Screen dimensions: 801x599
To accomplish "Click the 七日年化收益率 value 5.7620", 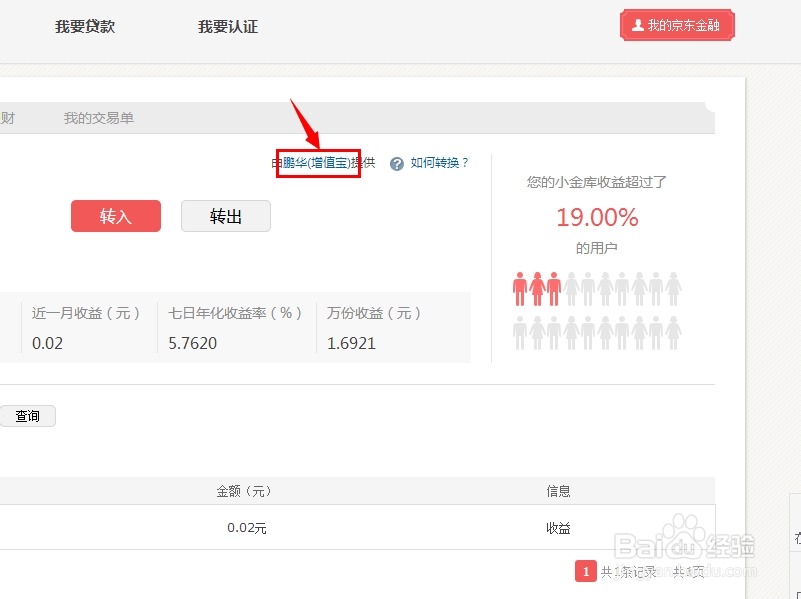I will tap(193, 343).
